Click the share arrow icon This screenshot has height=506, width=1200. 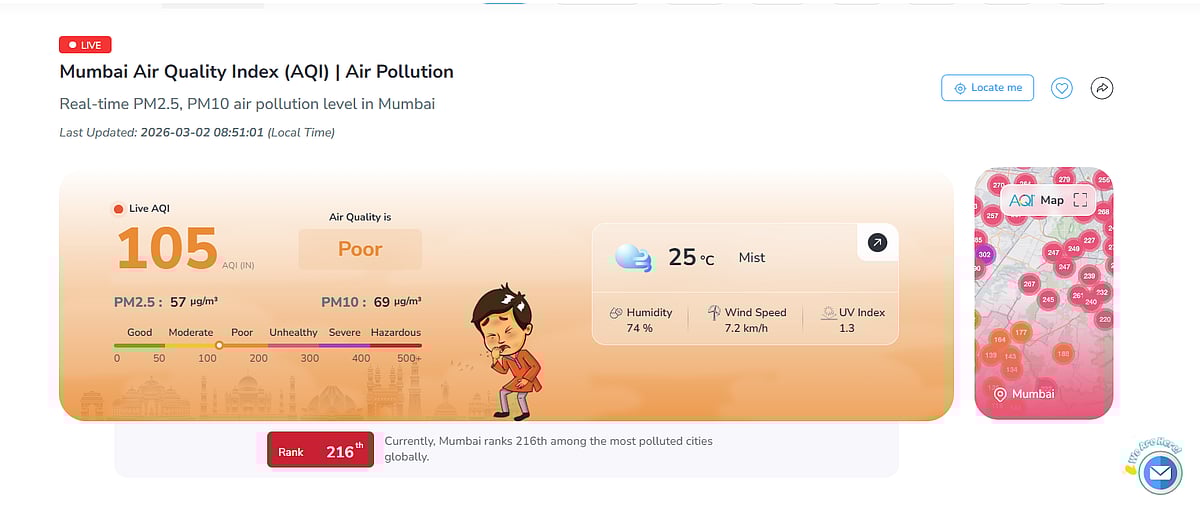click(x=1101, y=88)
